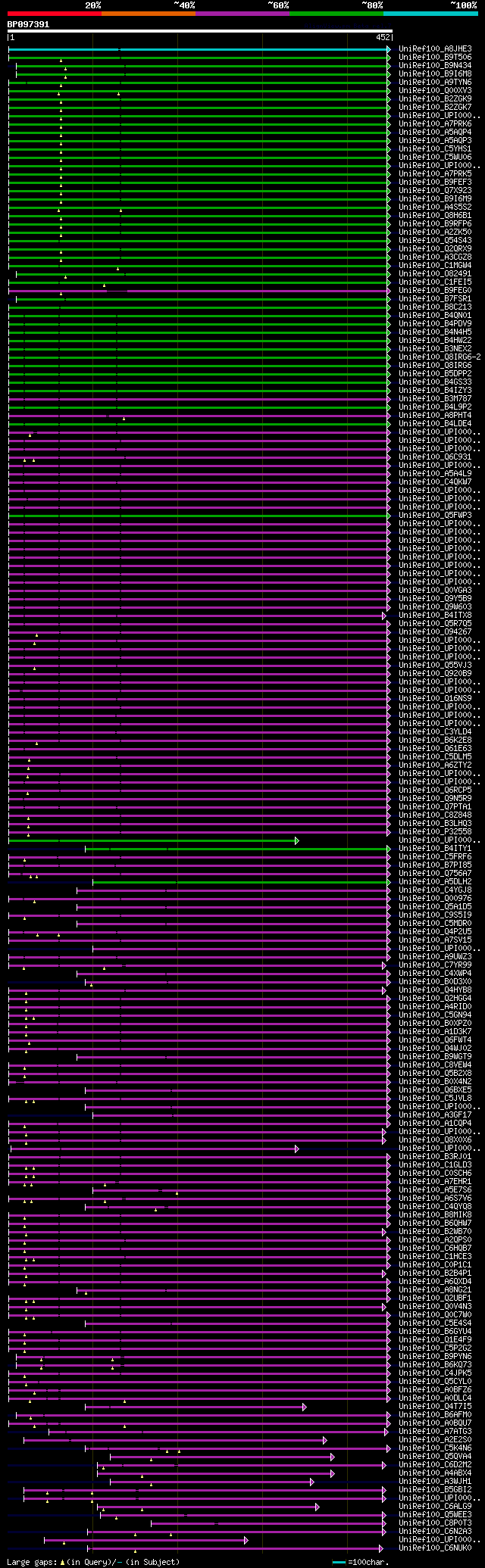
Task: Select the UniRef100_B3M787 label
Action: pyautogui.click(x=435, y=399)
